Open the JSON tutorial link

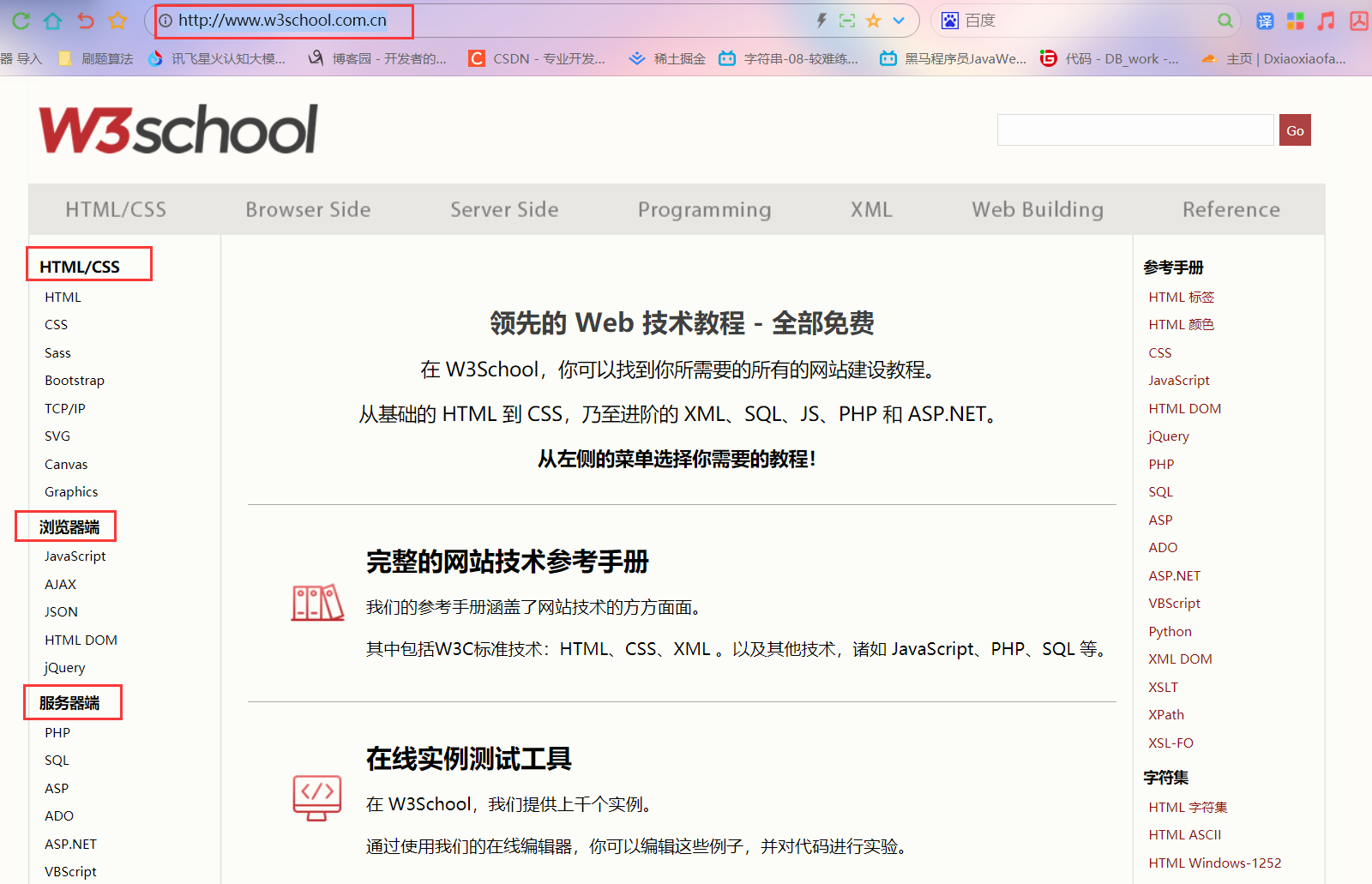(61, 612)
